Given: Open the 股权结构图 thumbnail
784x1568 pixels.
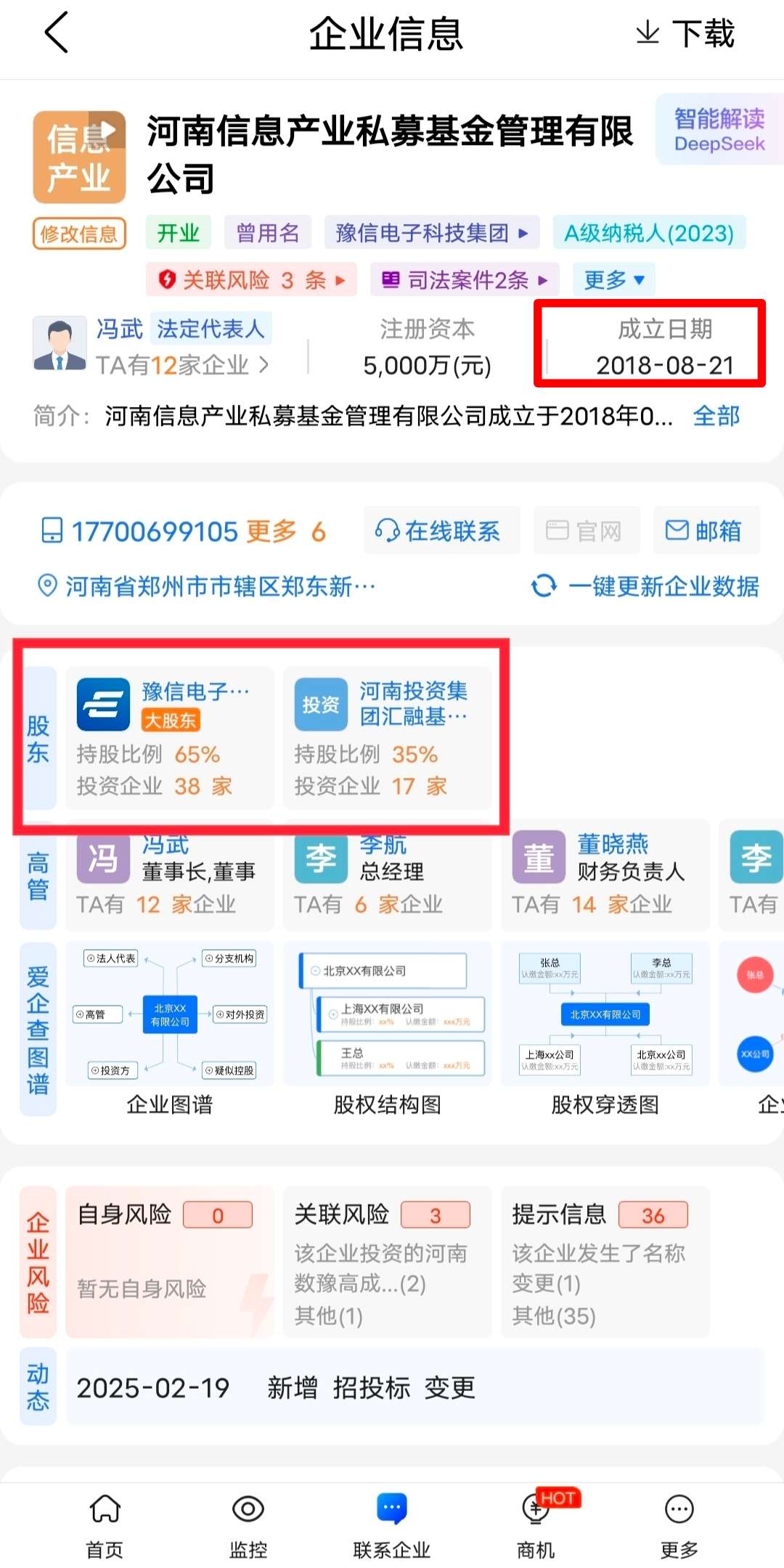Looking at the screenshot, I should 388,1014.
